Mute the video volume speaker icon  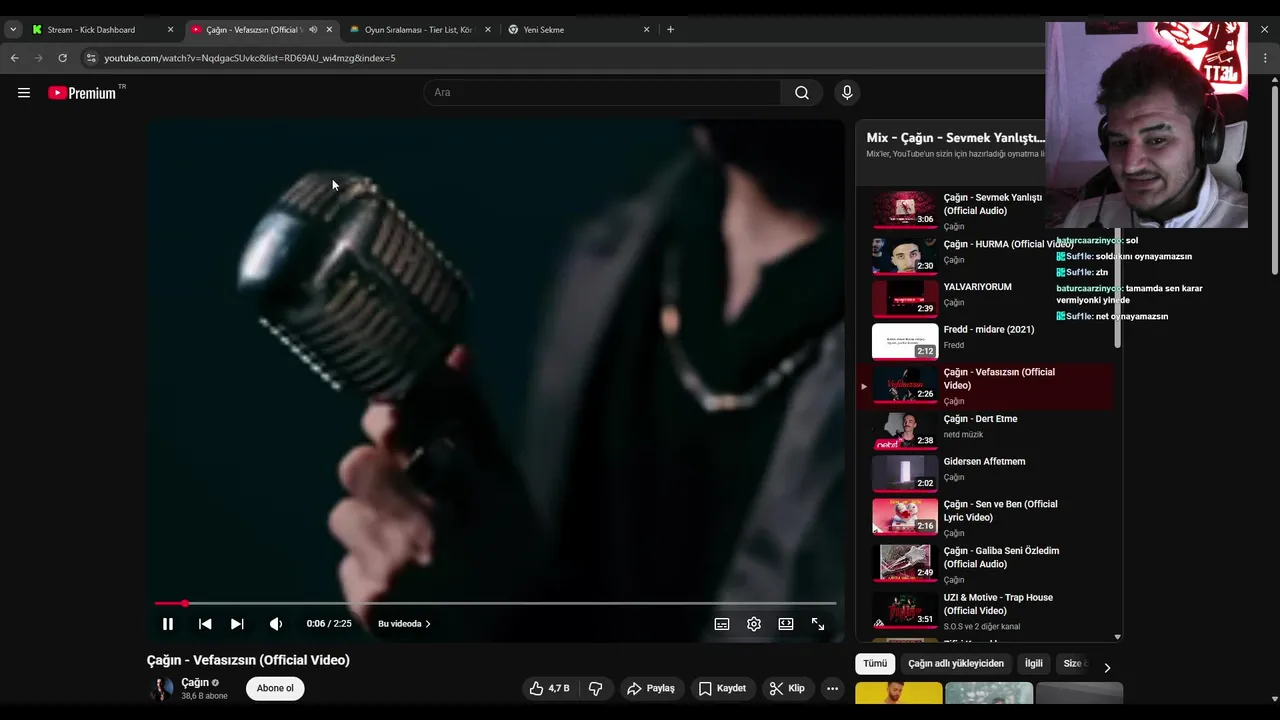[x=276, y=624]
